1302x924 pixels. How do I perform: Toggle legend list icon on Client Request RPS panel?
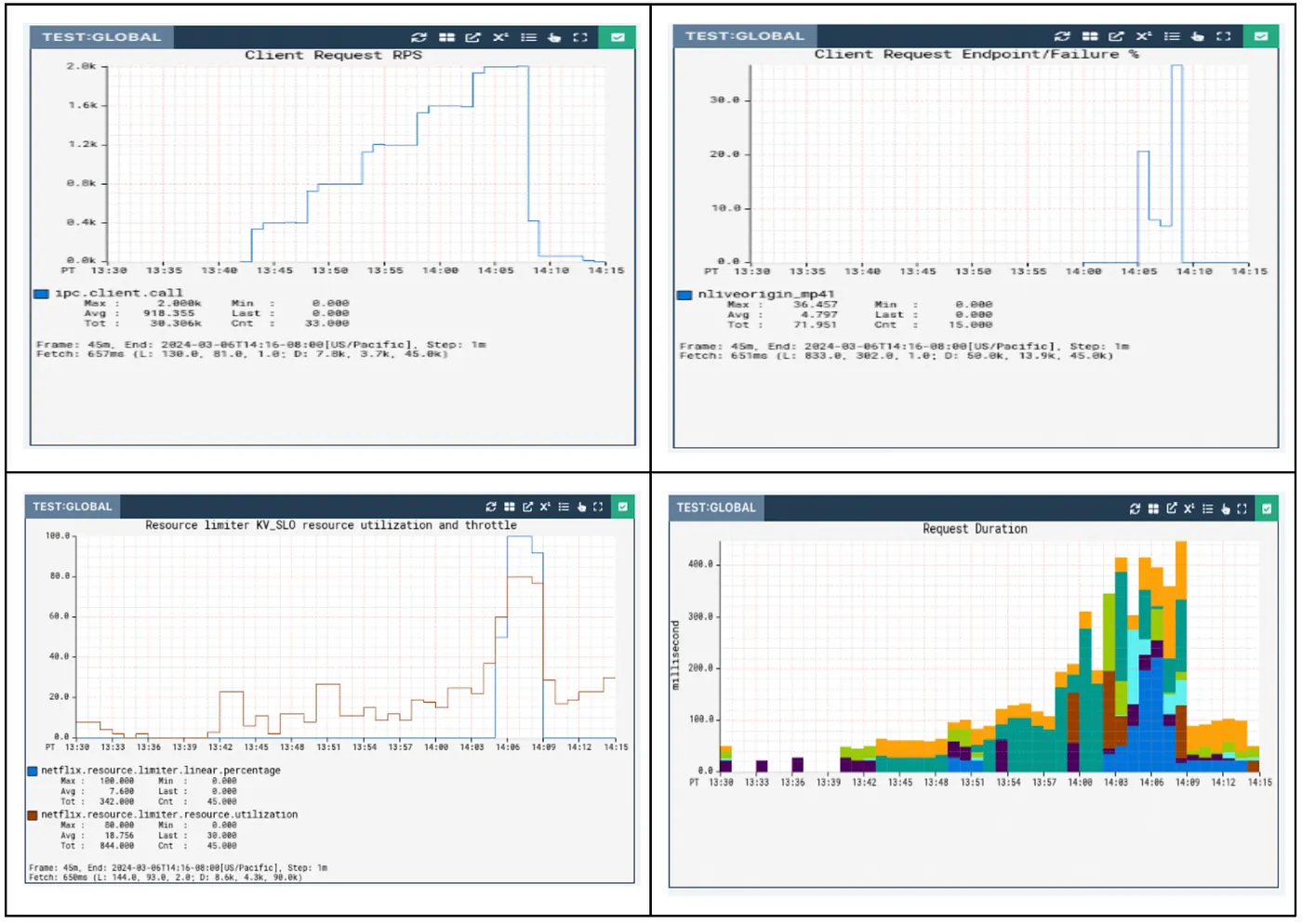pos(528,37)
